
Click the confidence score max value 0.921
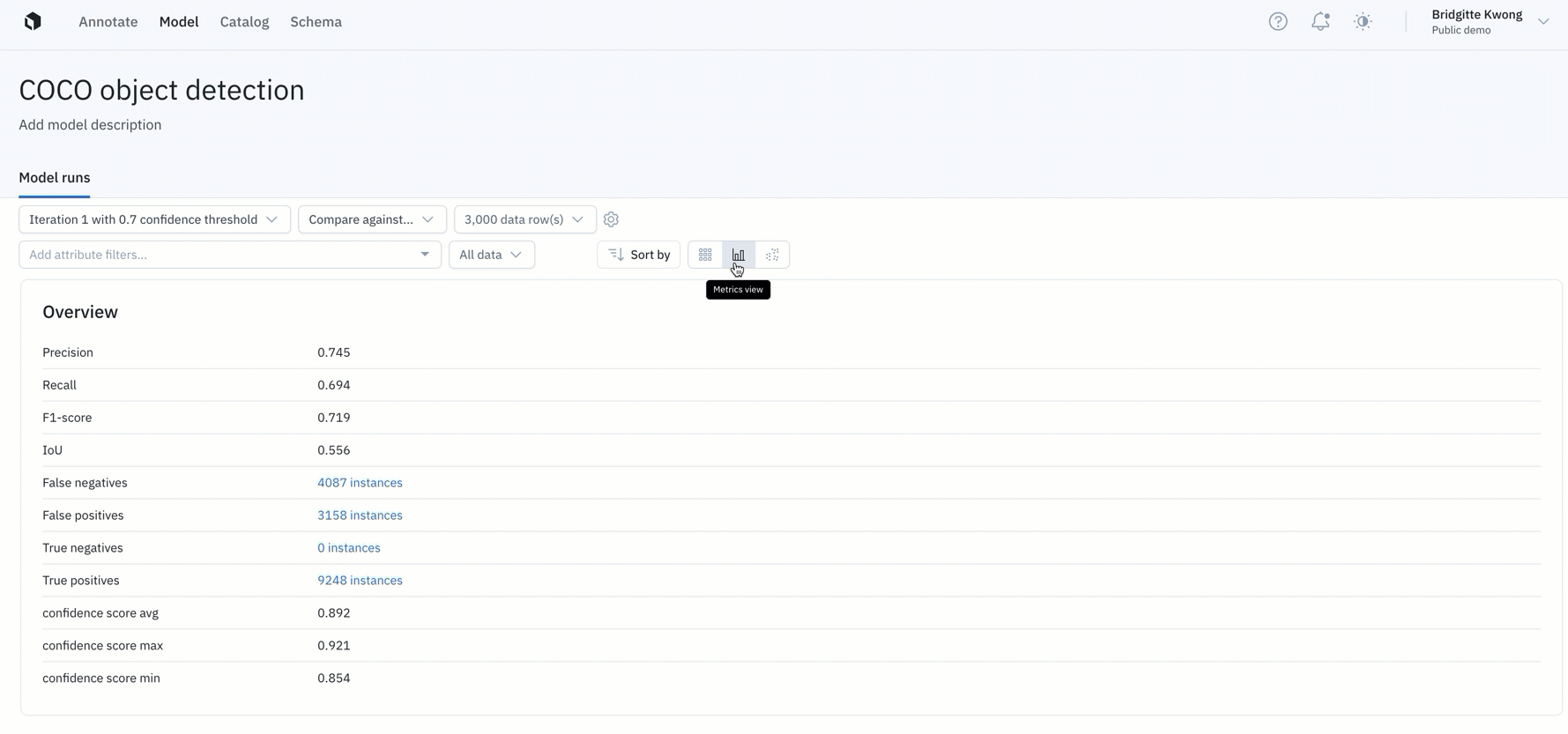click(x=334, y=646)
